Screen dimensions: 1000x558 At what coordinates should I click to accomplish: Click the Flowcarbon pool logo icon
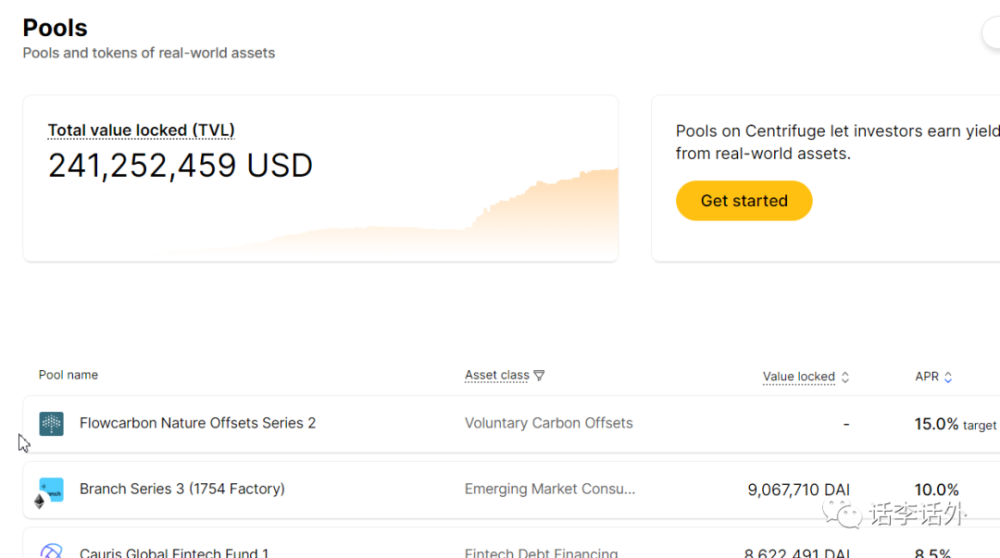(x=51, y=423)
